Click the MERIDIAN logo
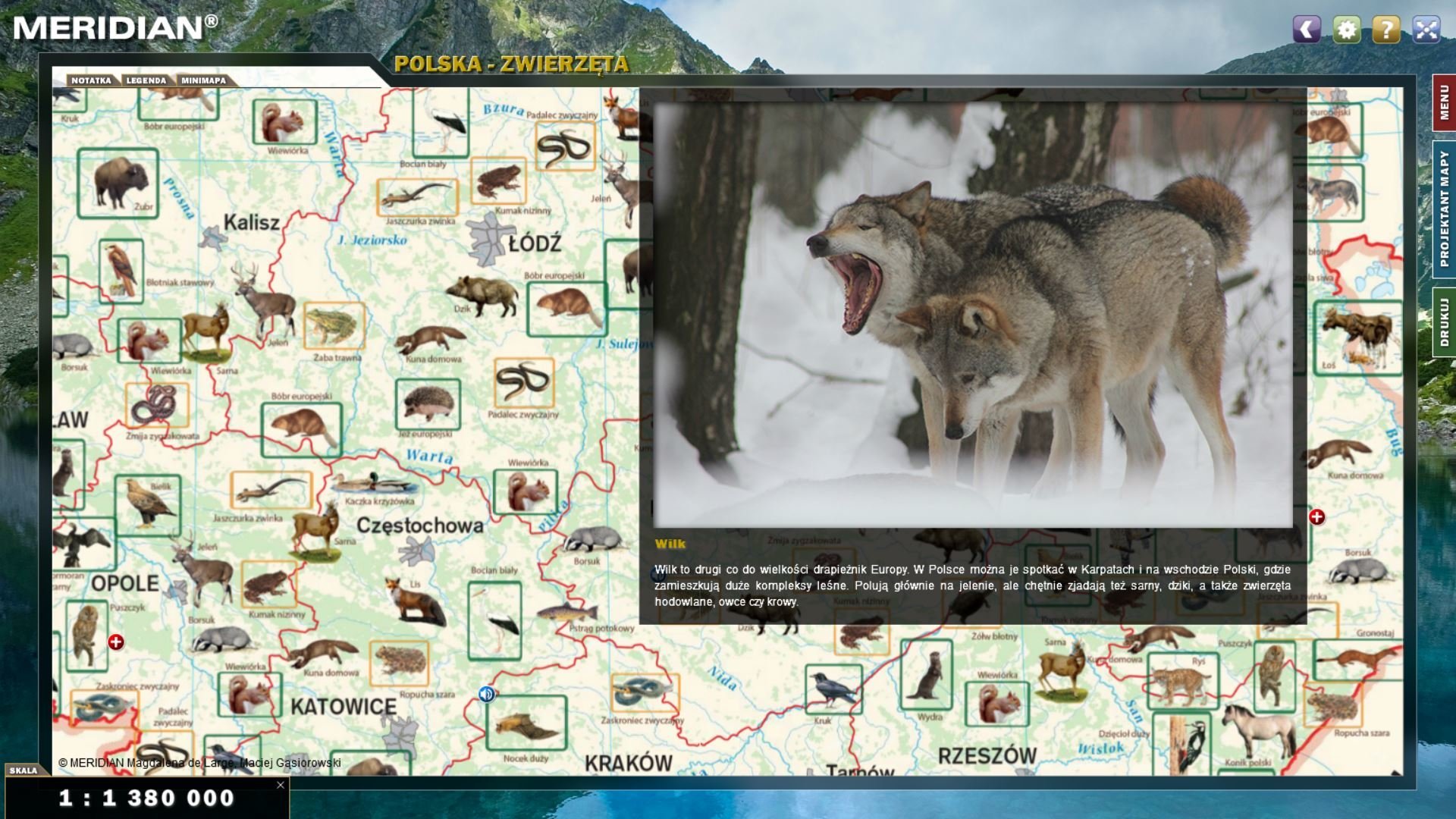Screen dimensions: 1456x819 pyautogui.click(x=115, y=27)
